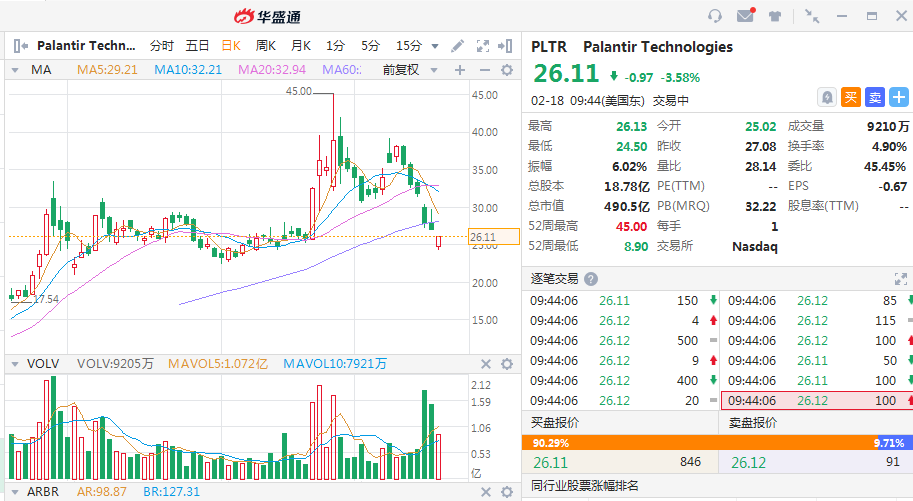Viewport: 913px width, 501px height.
Task: Switch to 五日 five-day chart tab
Action: tap(197, 45)
